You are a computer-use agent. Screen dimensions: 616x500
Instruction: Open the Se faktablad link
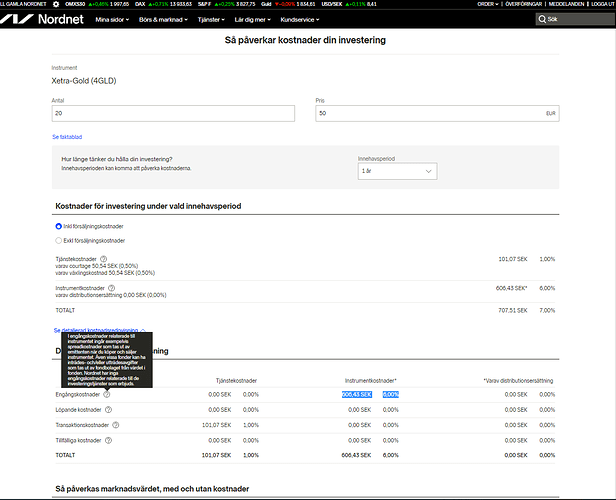[x=68, y=135]
